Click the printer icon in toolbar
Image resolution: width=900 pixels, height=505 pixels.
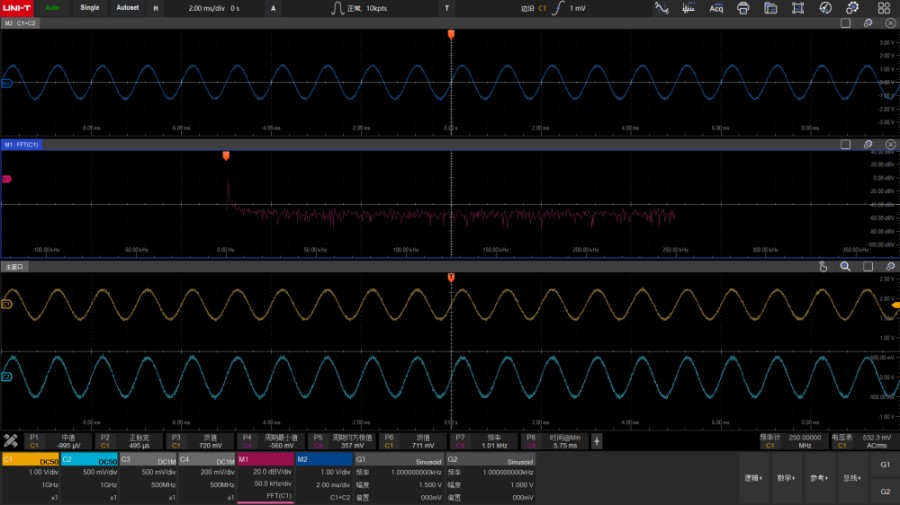pyautogui.click(x=743, y=8)
